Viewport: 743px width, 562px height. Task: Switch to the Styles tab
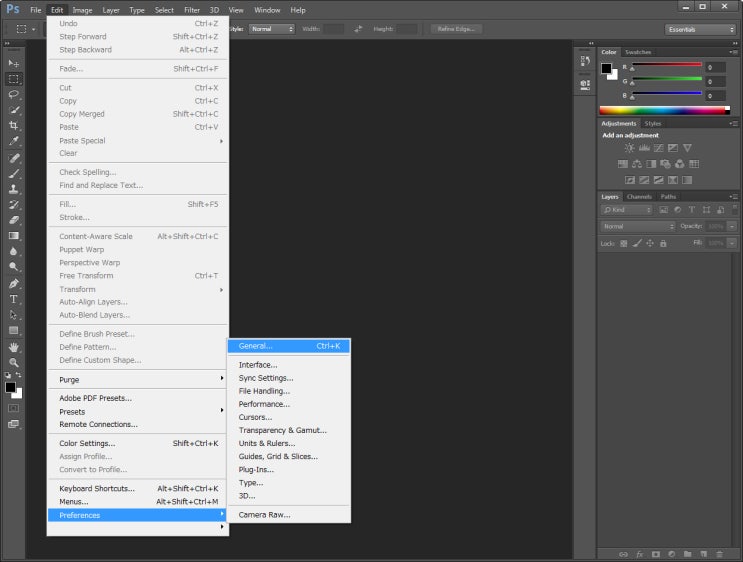[x=652, y=123]
